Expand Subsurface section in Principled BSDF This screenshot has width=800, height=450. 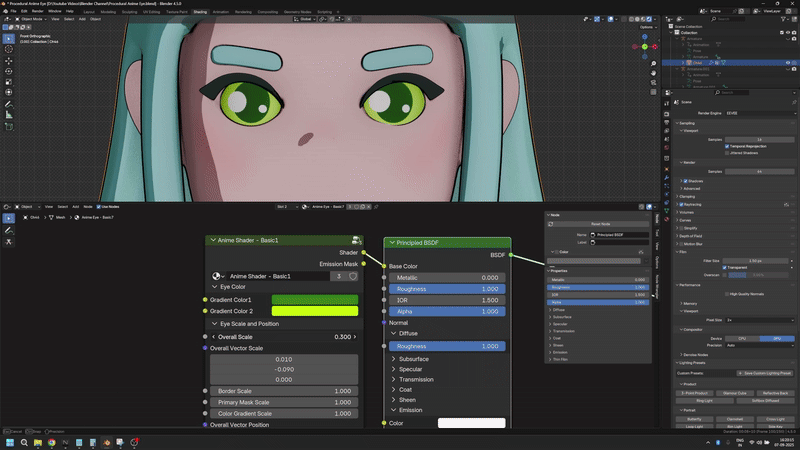pos(393,359)
